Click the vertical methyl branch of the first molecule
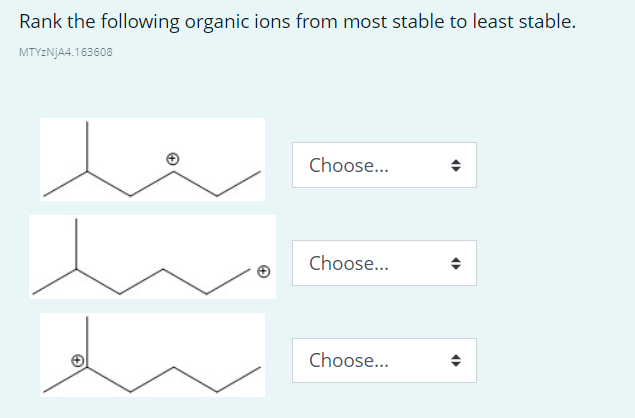 tap(87, 146)
